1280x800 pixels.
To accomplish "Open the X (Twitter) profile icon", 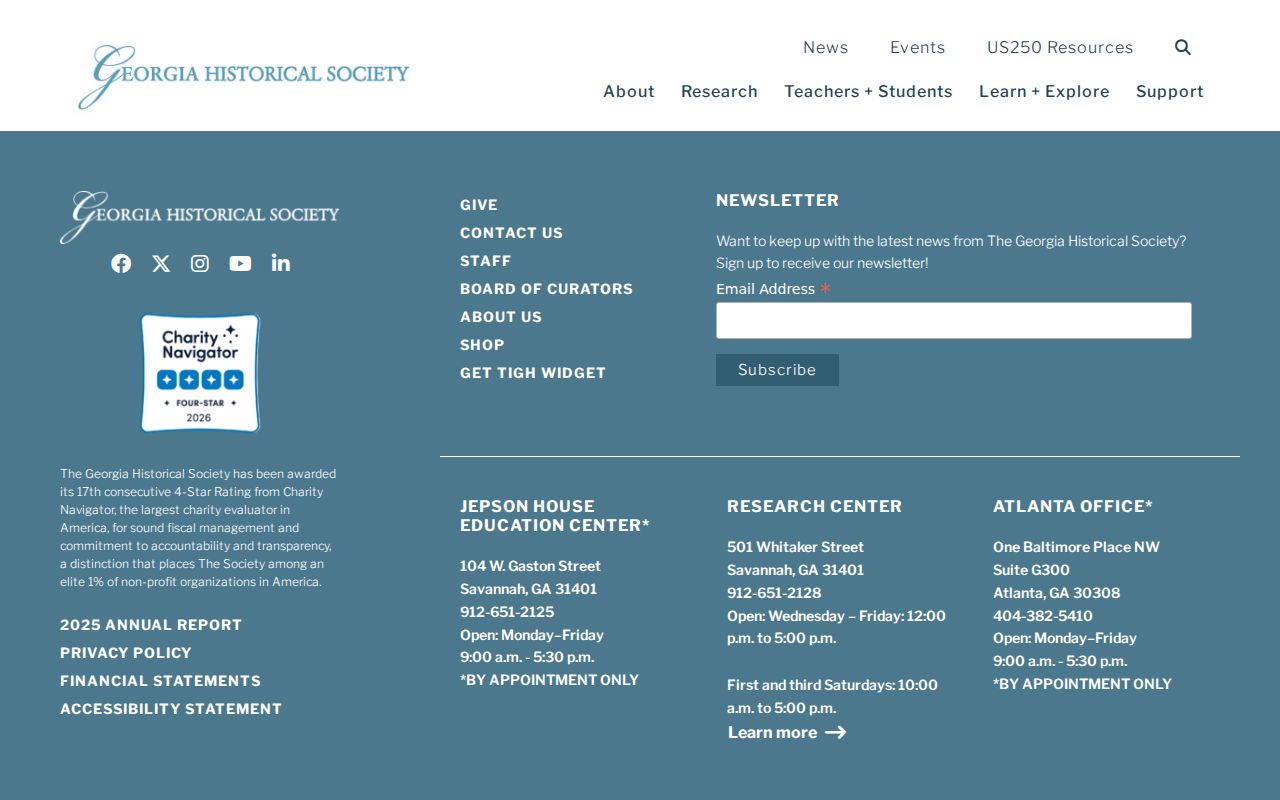I will (161, 263).
